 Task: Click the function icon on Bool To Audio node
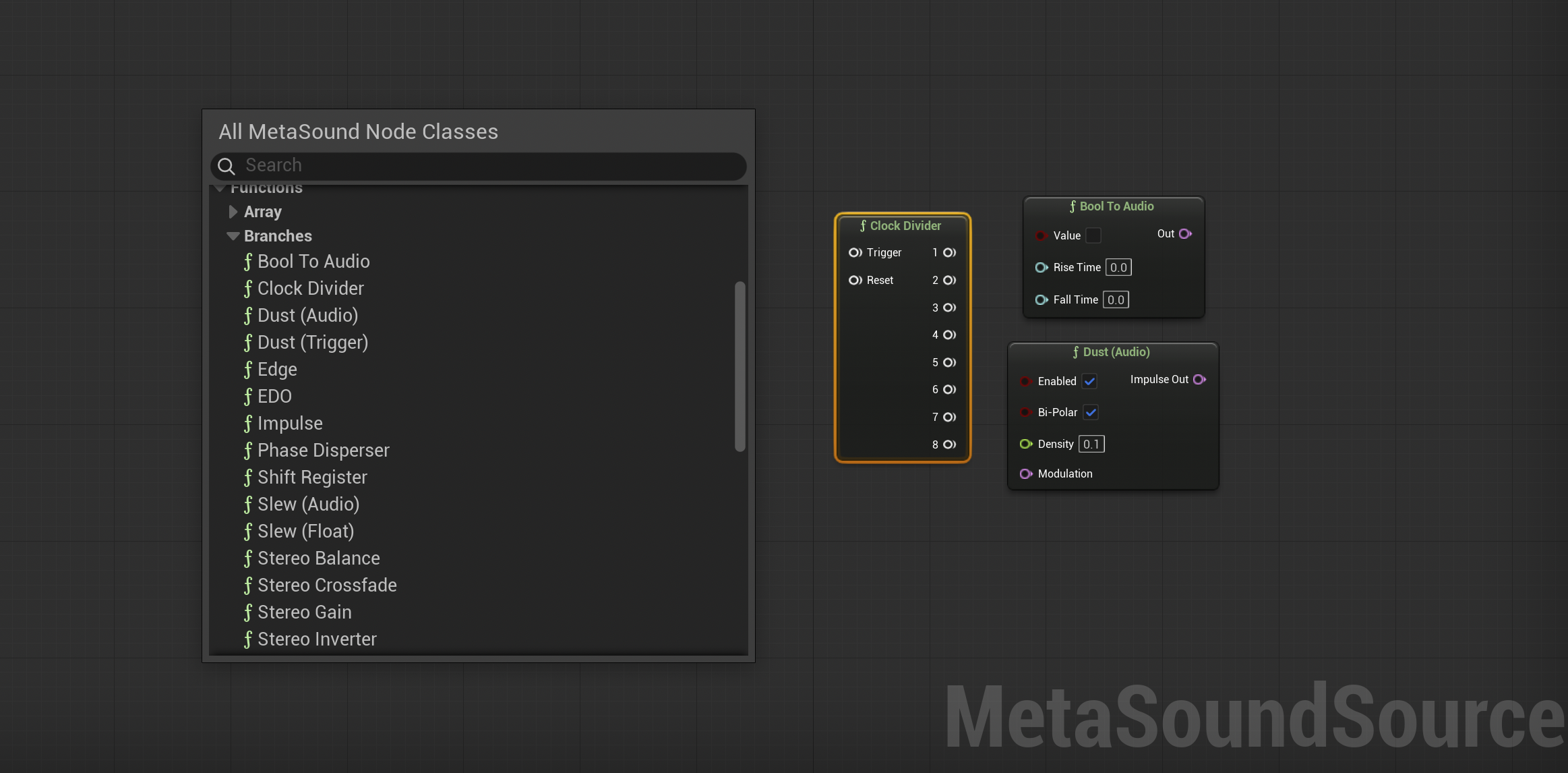1073,206
